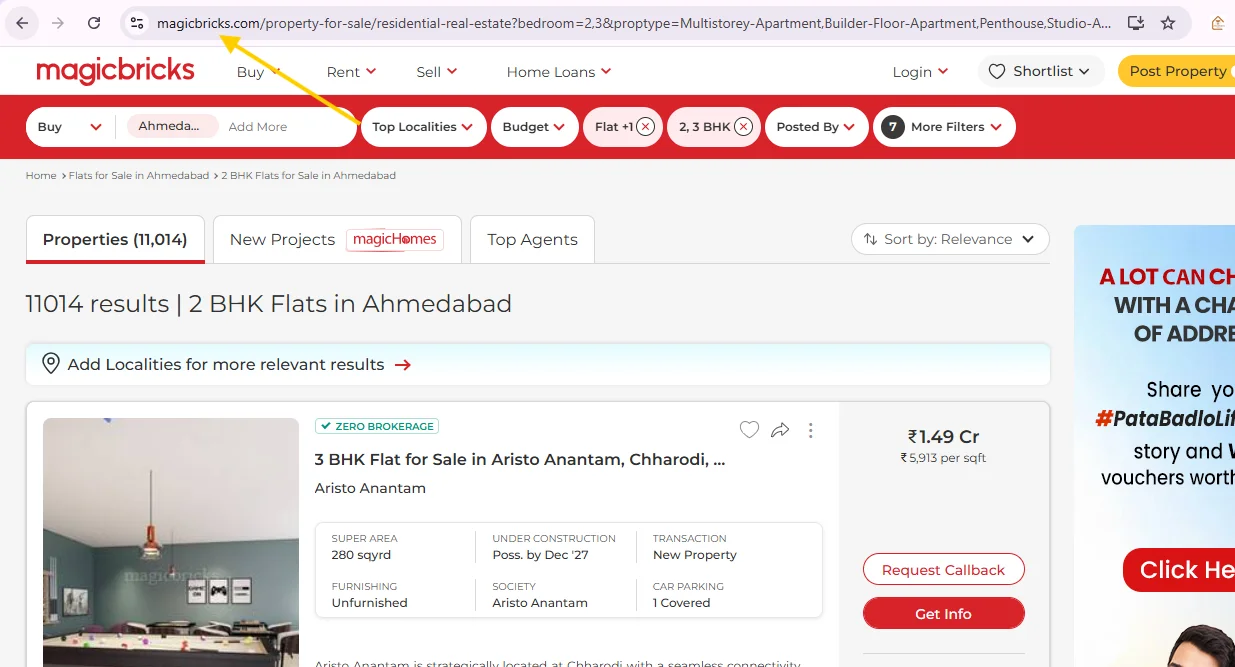
Task: Click the Add More locality input field
Action: 258,127
